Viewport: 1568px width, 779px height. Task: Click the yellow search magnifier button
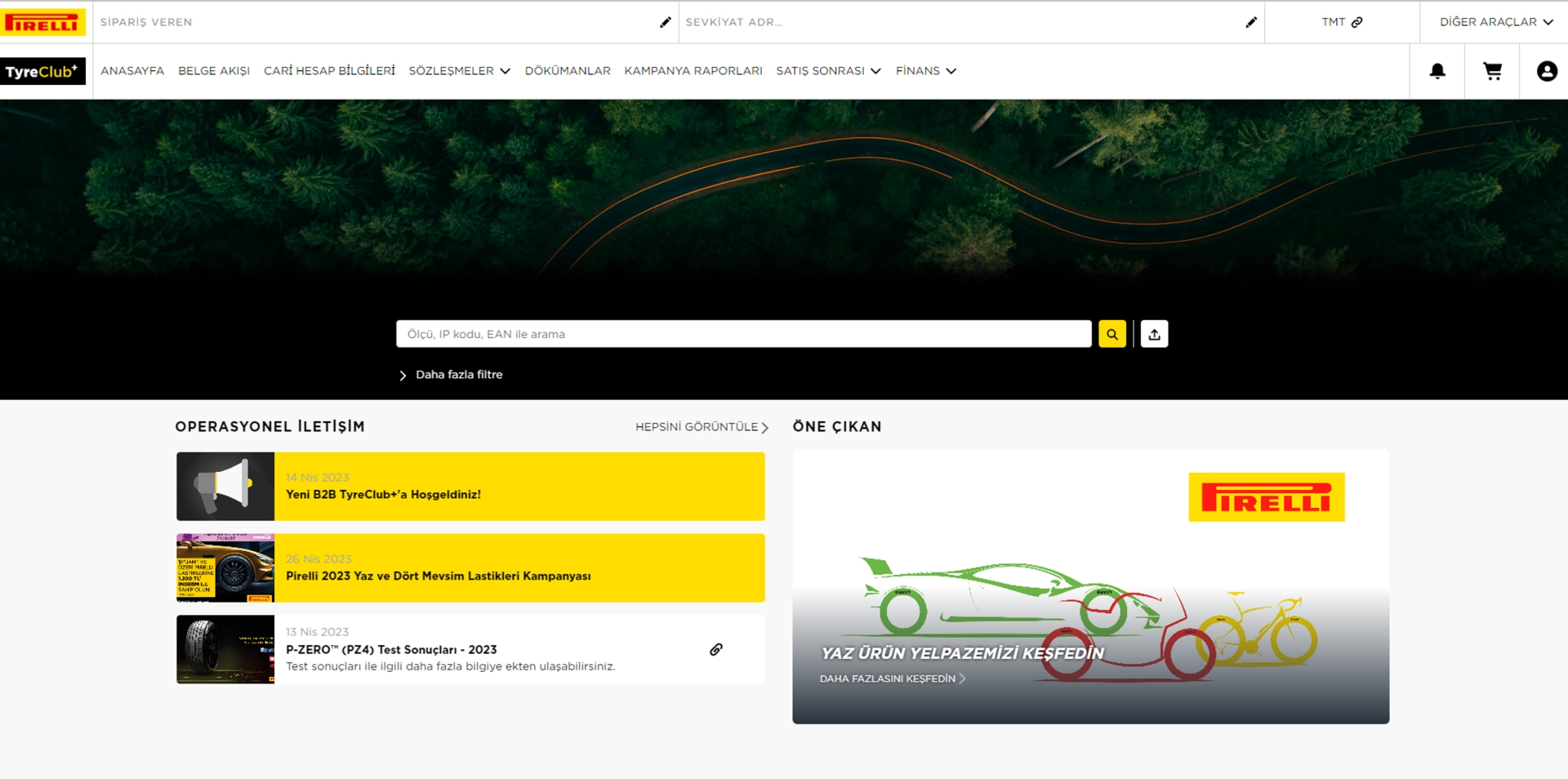click(x=1111, y=334)
